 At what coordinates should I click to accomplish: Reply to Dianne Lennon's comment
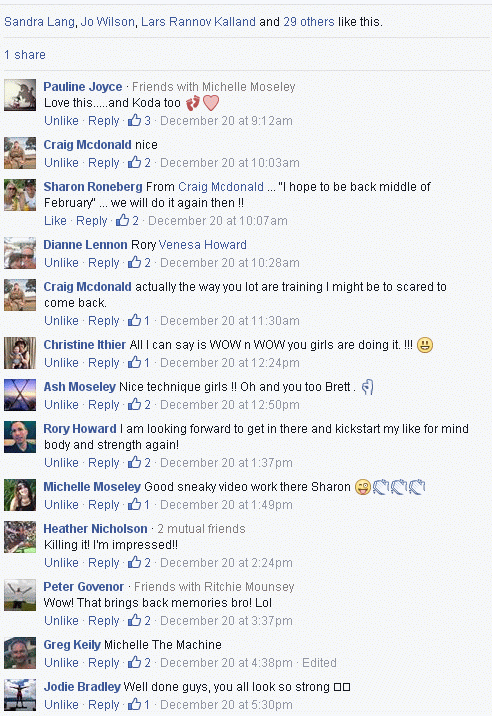tap(104, 263)
